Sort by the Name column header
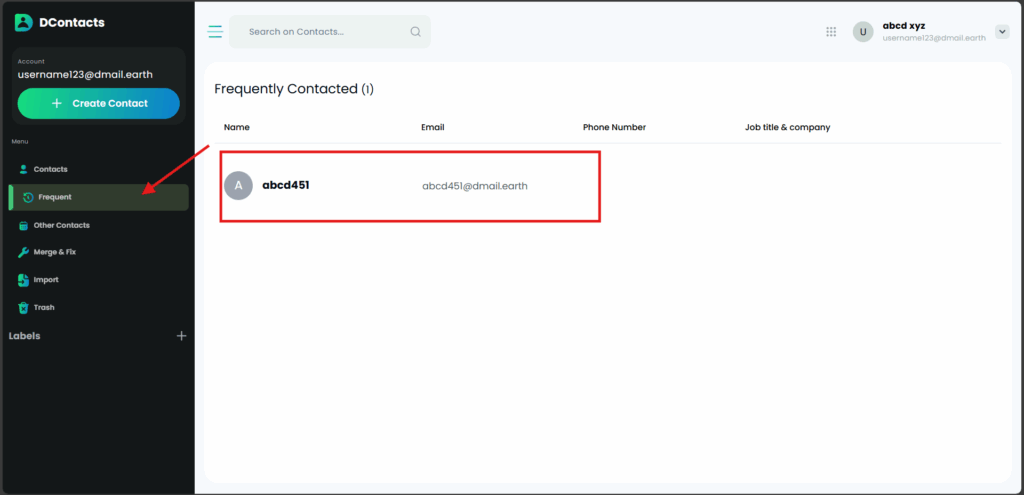 click(237, 127)
